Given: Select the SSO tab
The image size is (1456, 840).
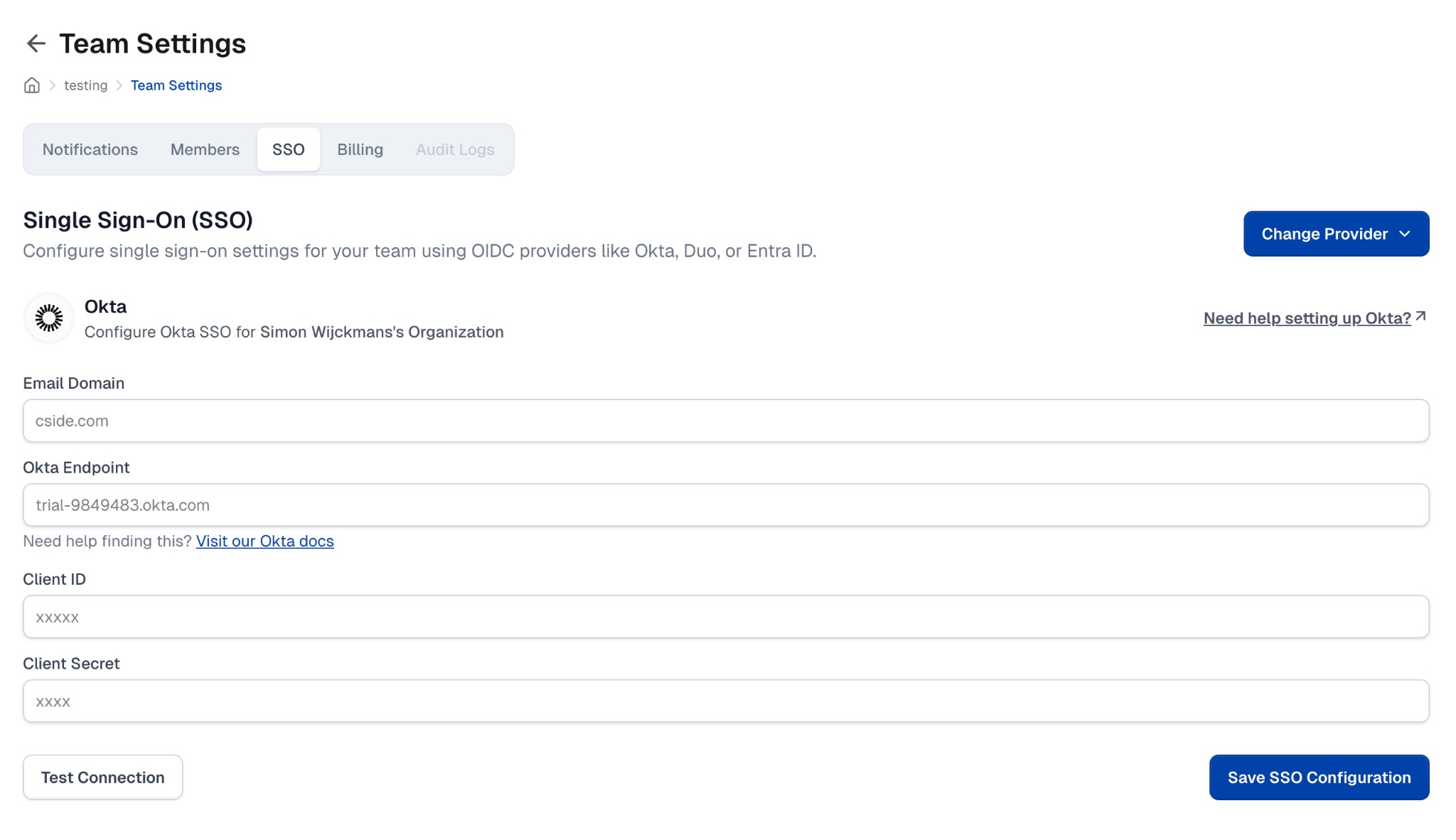Looking at the screenshot, I should (x=288, y=149).
